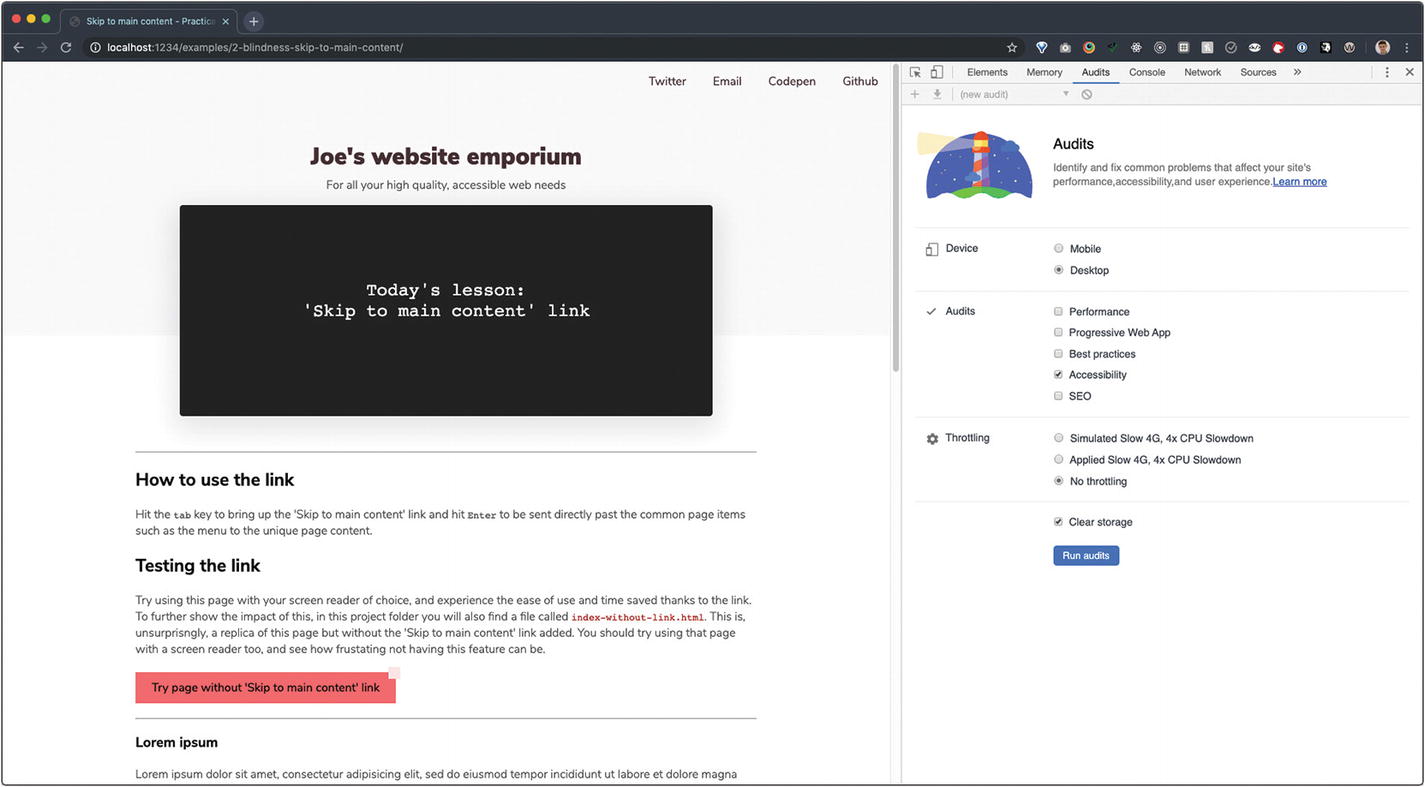The height and width of the screenshot is (787, 1425).
Task: Open the React DevTools extension icon
Action: (1136, 47)
